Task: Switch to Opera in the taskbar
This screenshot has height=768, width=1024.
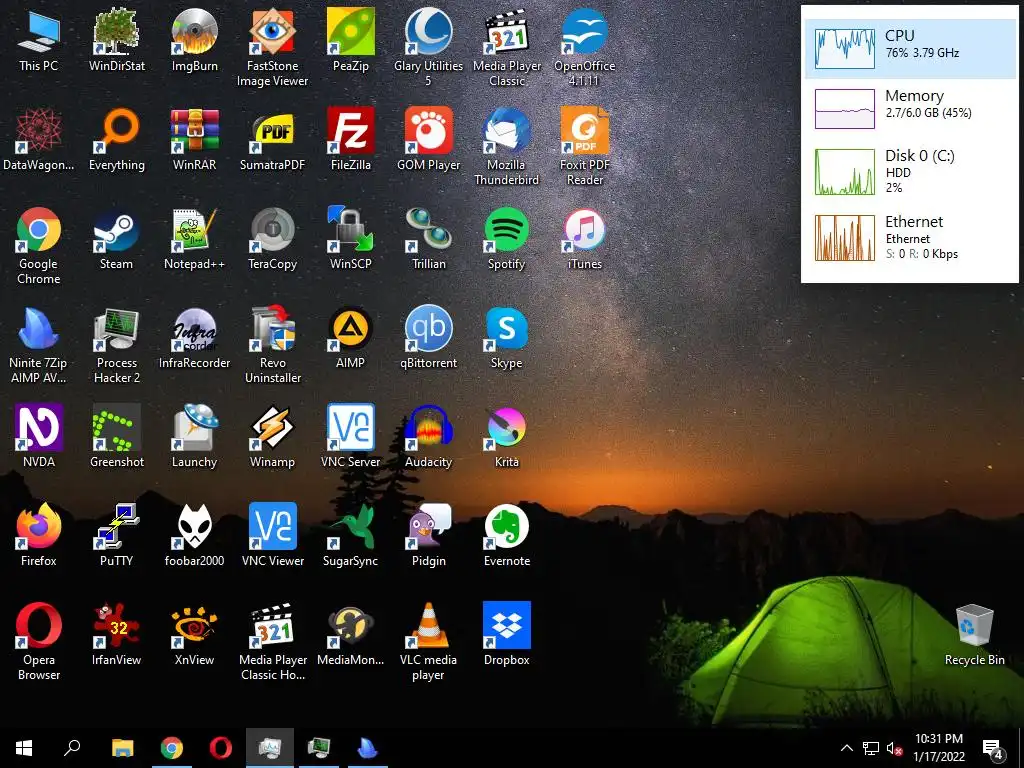Action: coord(221,748)
